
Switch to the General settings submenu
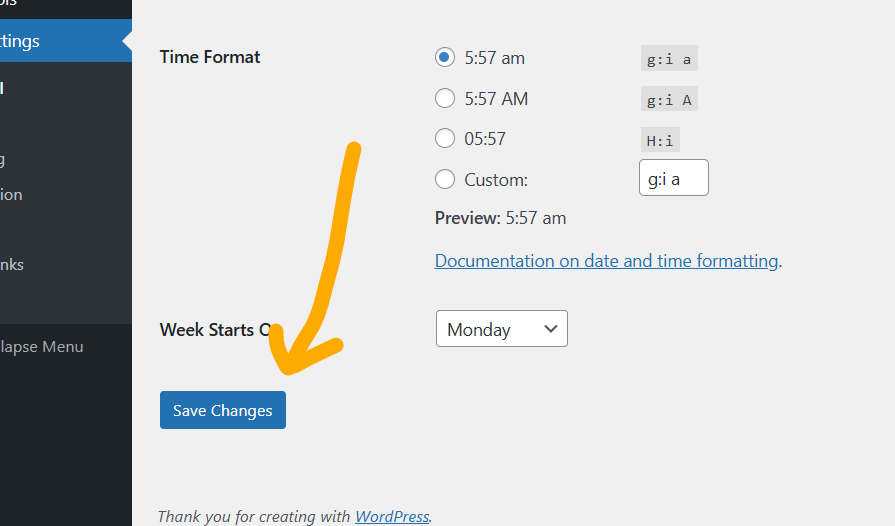[3, 88]
